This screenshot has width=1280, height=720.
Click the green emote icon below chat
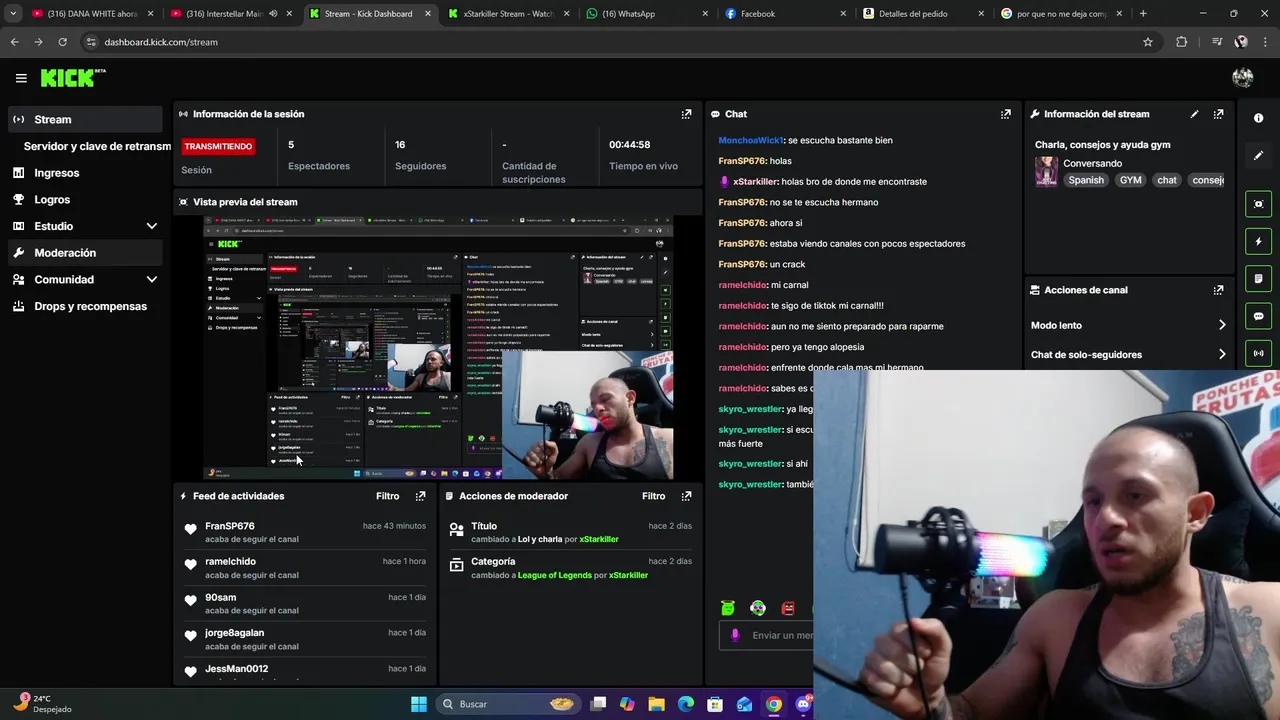tap(728, 608)
